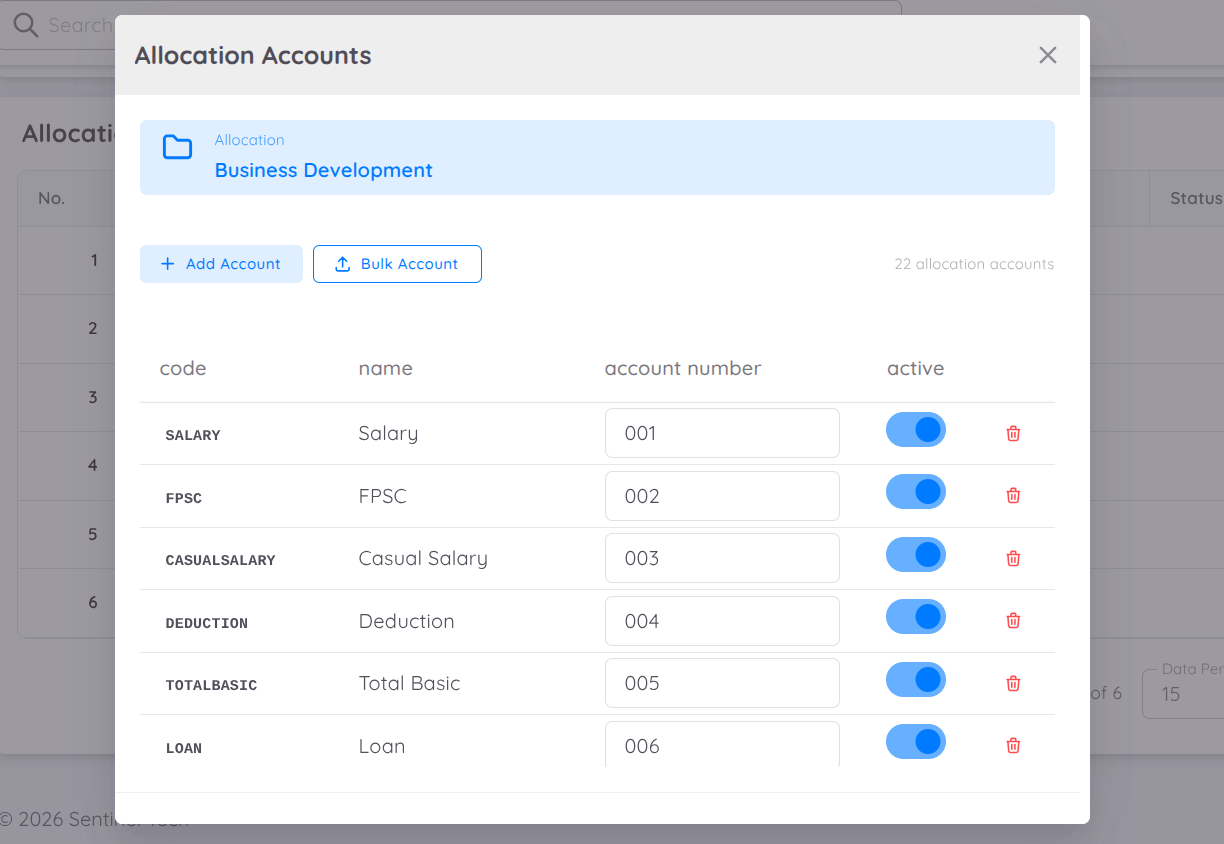This screenshot has height=844, width=1224.
Task: Delete the Salary account row
Action: (1013, 433)
